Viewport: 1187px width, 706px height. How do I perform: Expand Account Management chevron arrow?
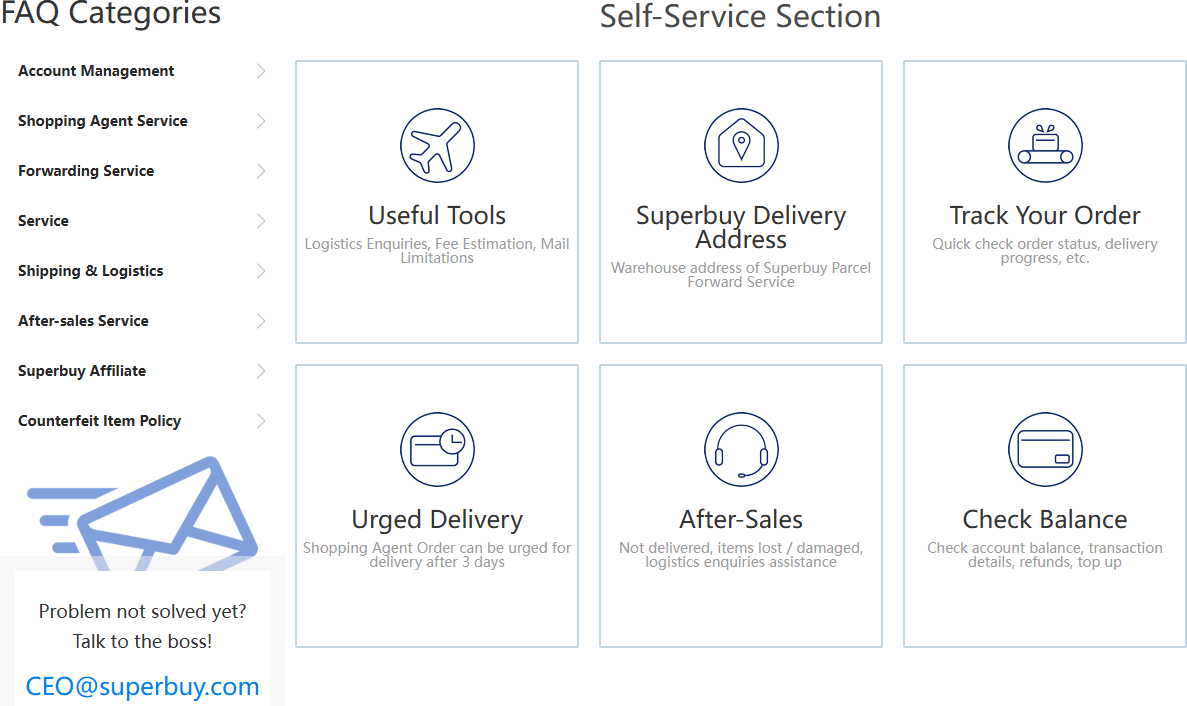coord(261,71)
